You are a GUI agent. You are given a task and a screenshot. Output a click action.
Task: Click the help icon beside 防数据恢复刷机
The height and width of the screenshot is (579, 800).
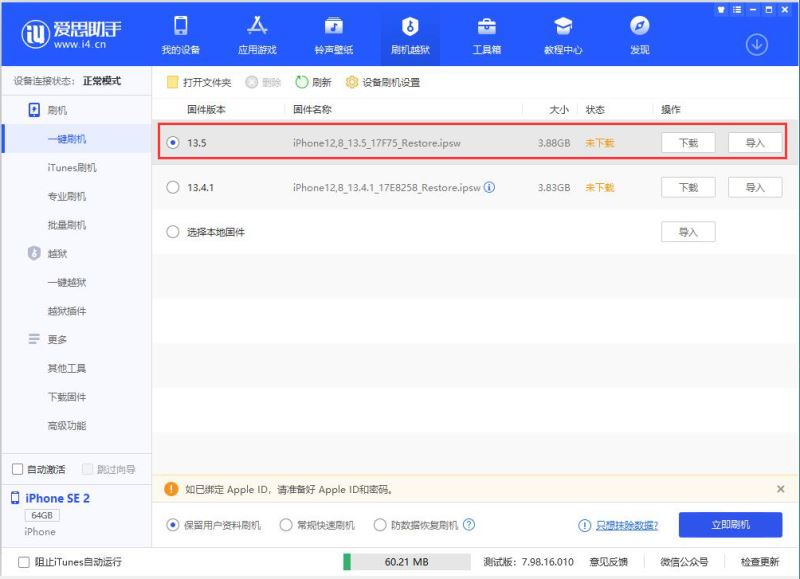(469, 524)
